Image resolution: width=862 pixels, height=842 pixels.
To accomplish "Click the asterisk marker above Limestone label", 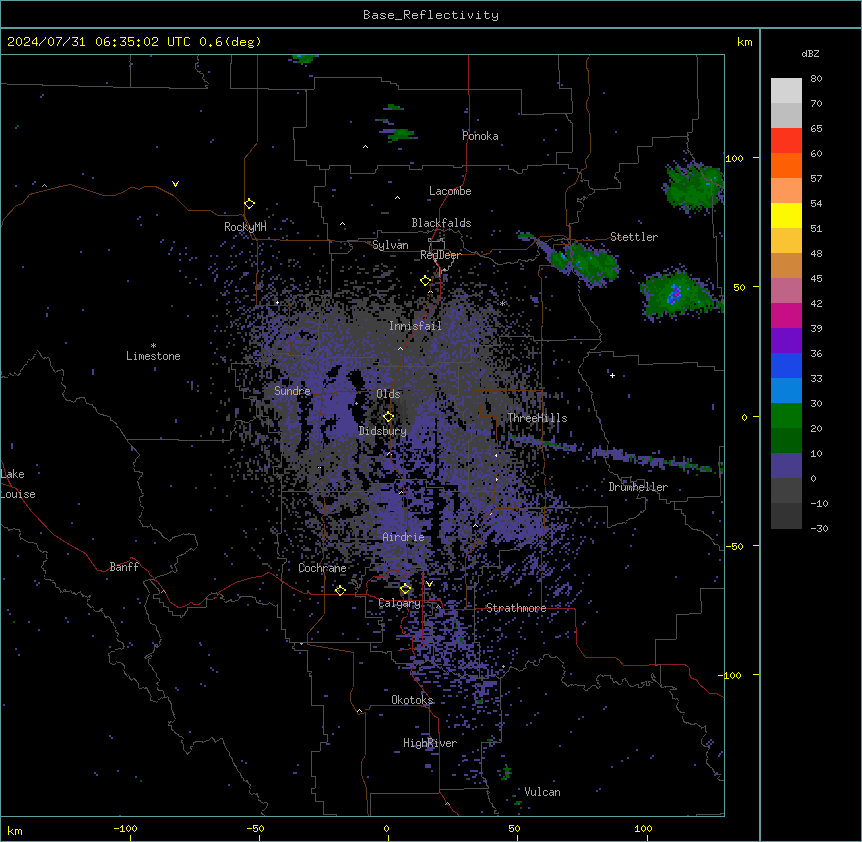I will coord(153,346).
